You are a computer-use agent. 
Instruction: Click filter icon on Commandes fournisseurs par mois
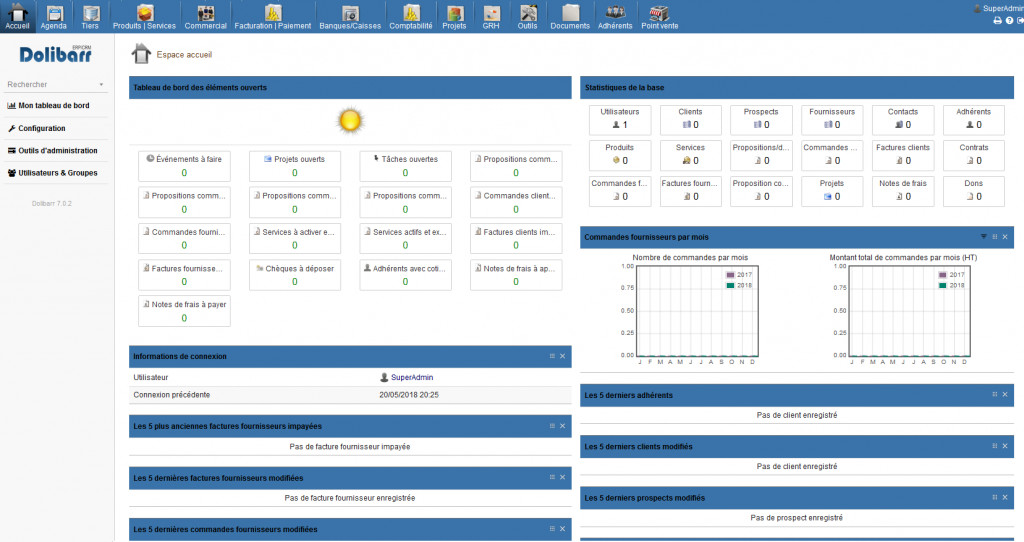[x=984, y=236]
